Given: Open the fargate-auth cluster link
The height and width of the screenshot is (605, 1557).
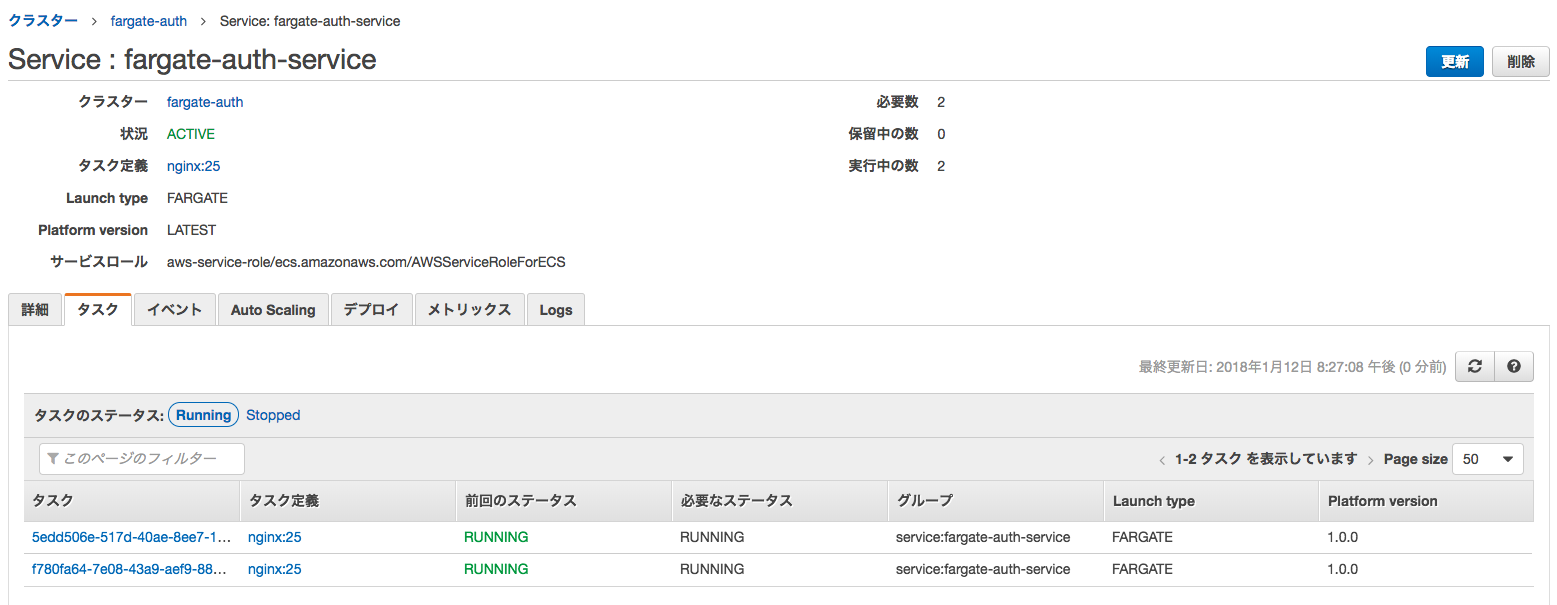Looking at the screenshot, I should 204,101.
